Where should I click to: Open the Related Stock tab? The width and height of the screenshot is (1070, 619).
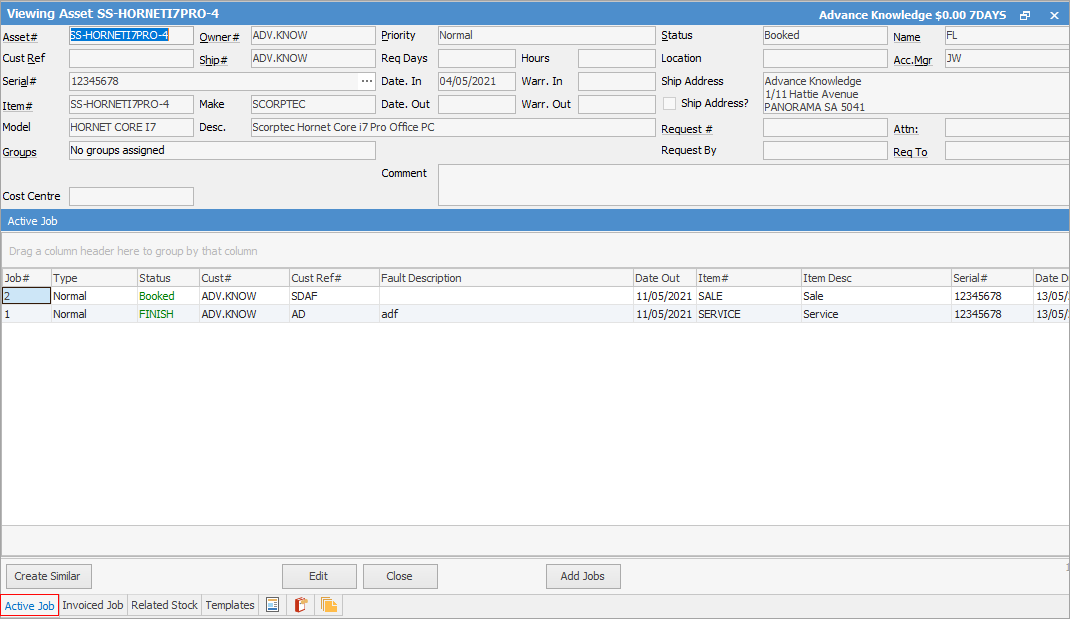164,605
